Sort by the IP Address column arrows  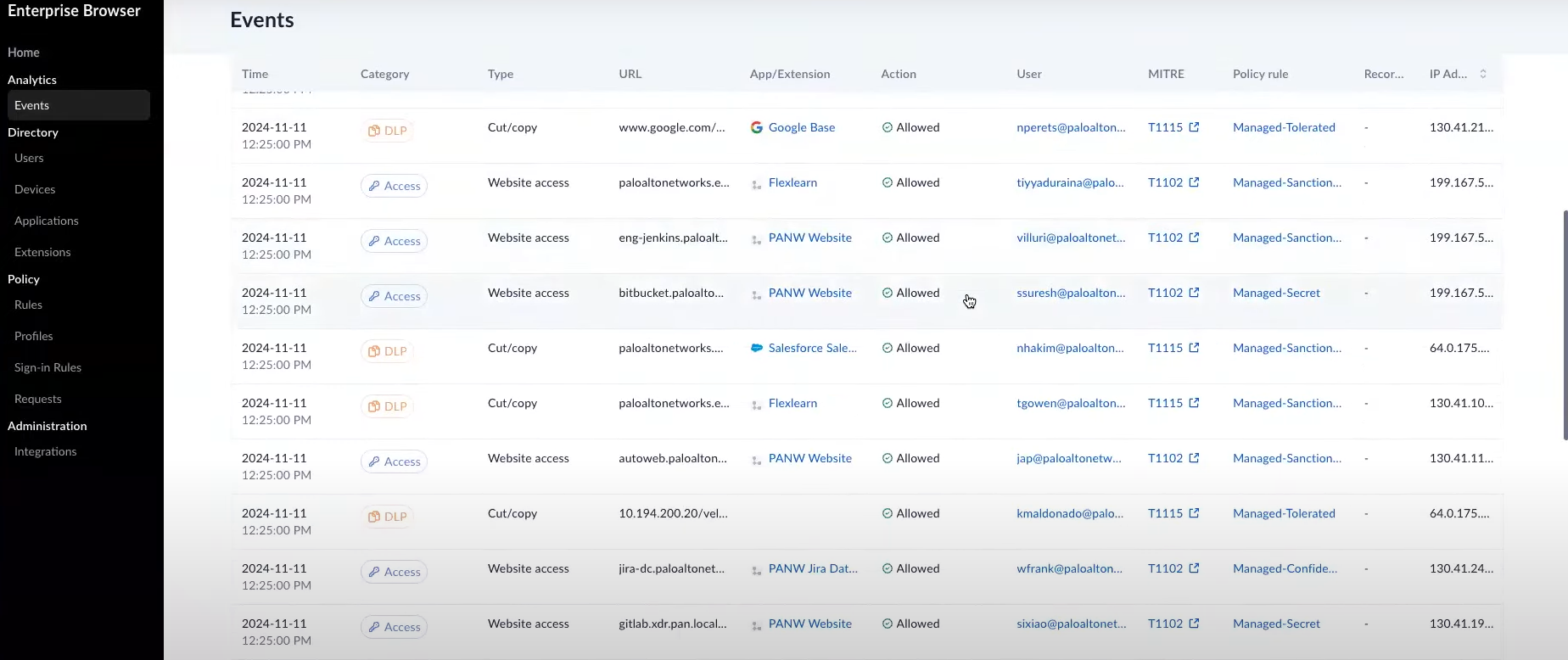click(x=1483, y=74)
